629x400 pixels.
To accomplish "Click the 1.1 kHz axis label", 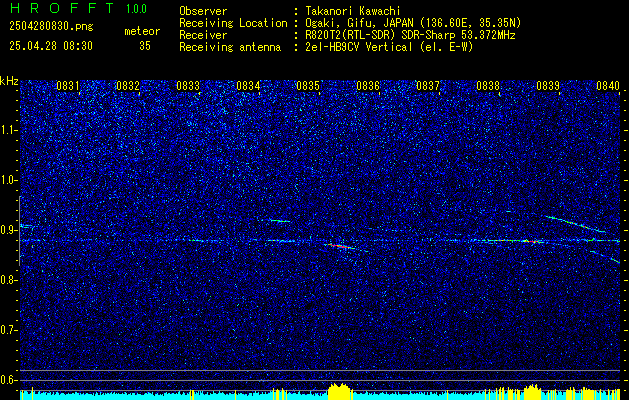I will (8, 130).
